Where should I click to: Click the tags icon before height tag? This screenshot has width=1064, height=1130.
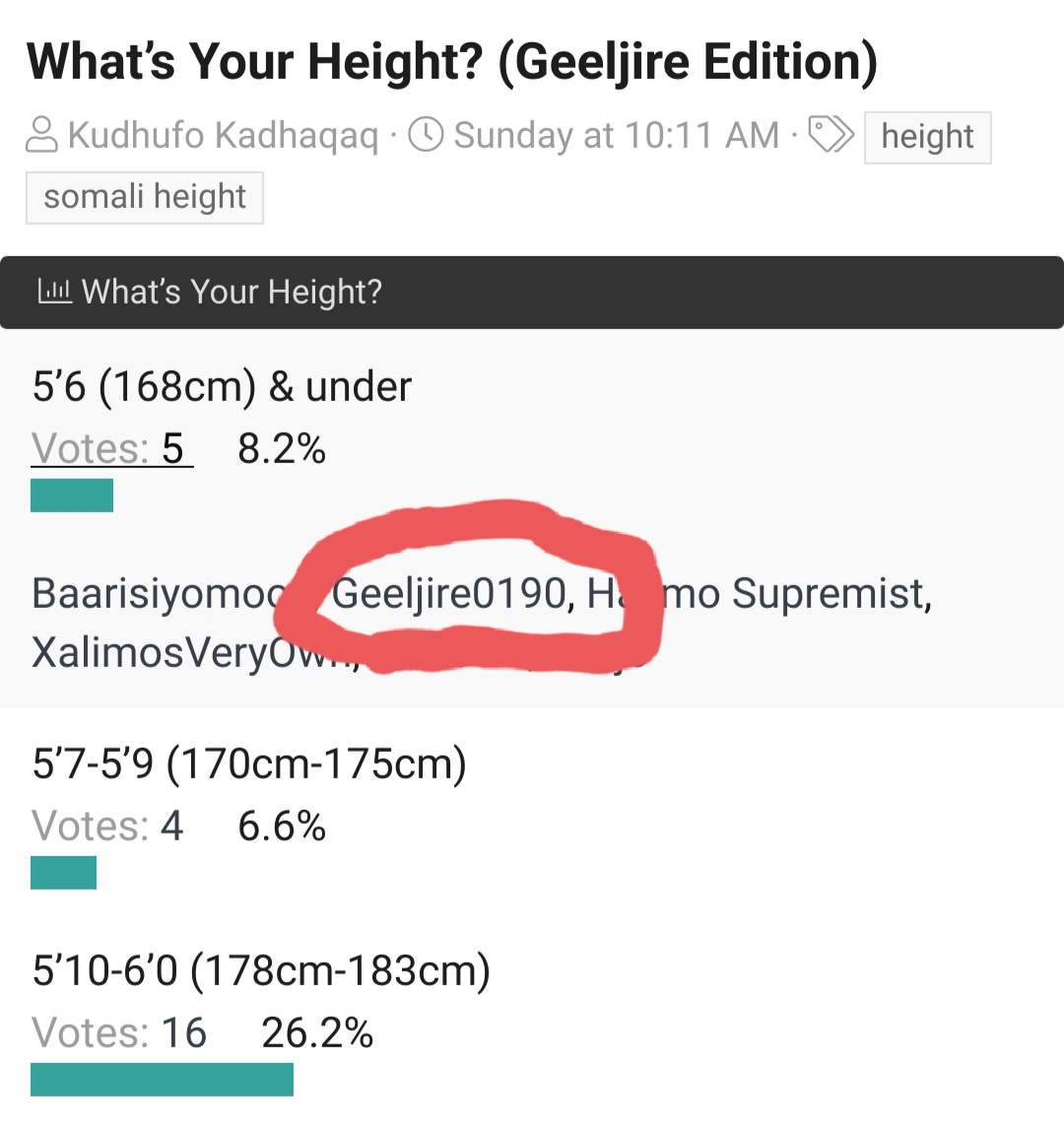pyautogui.click(x=831, y=135)
